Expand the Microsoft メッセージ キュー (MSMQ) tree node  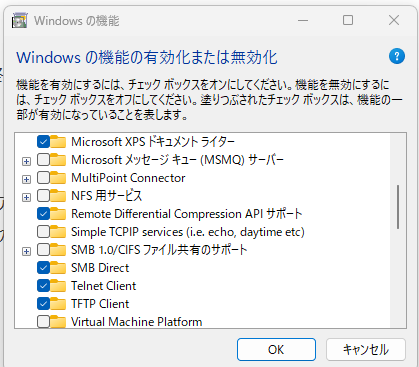(x=26, y=162)
